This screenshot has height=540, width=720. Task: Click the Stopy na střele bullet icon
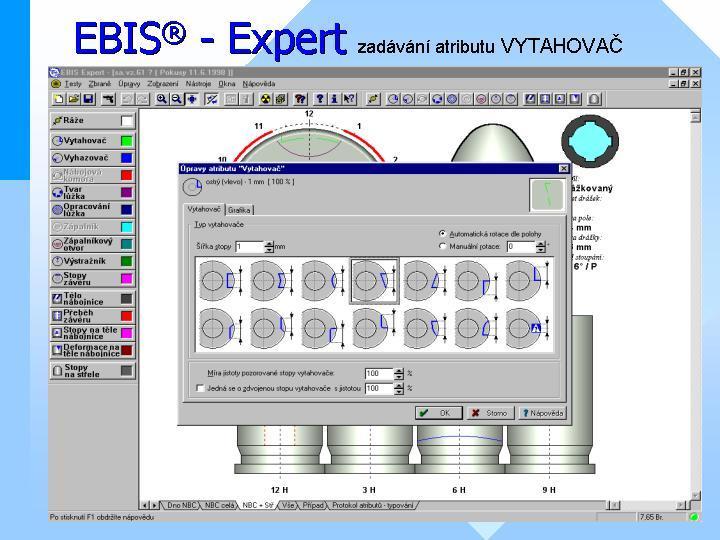click(57, 371)
